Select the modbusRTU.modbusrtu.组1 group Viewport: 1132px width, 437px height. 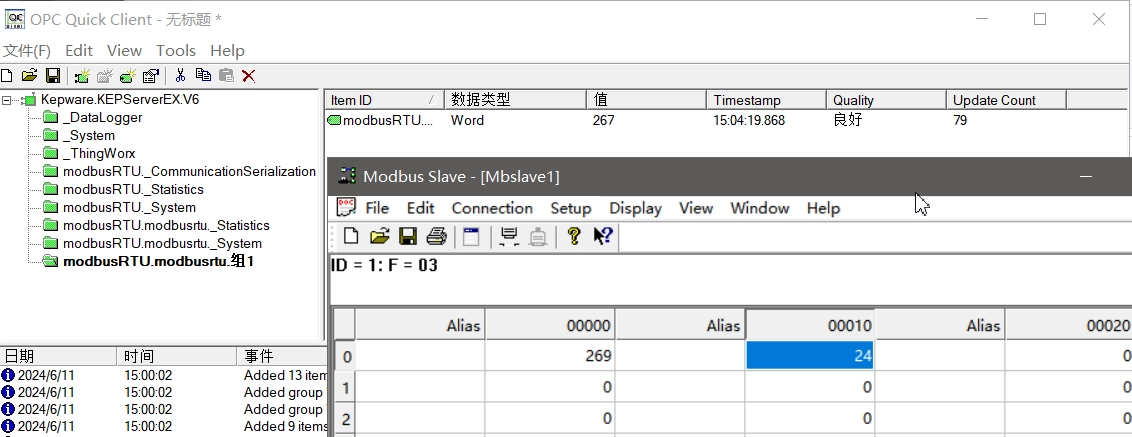pyautogui.click(x=158, y=261)
